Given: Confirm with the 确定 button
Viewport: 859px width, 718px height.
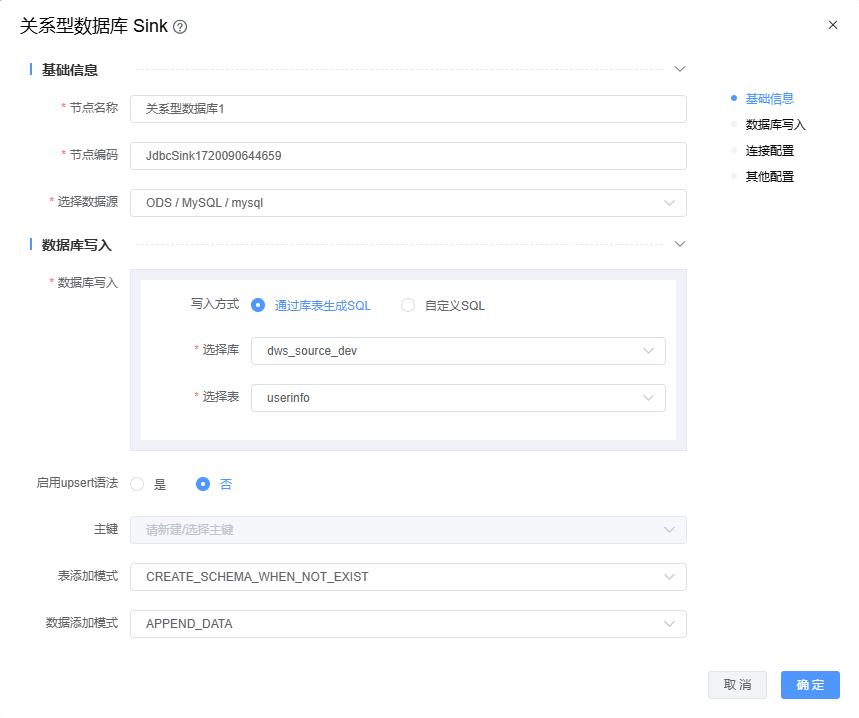Looking at the screenshot, I should click(810, 685).
